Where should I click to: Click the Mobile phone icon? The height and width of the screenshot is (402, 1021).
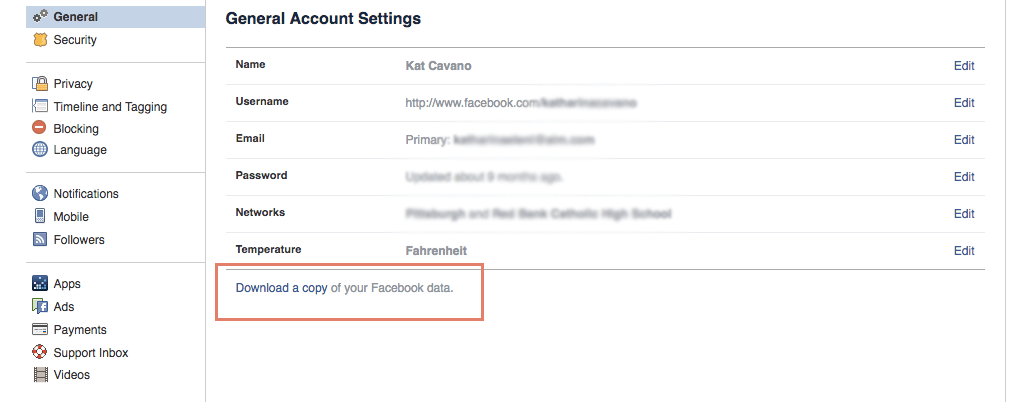(40, 216)
